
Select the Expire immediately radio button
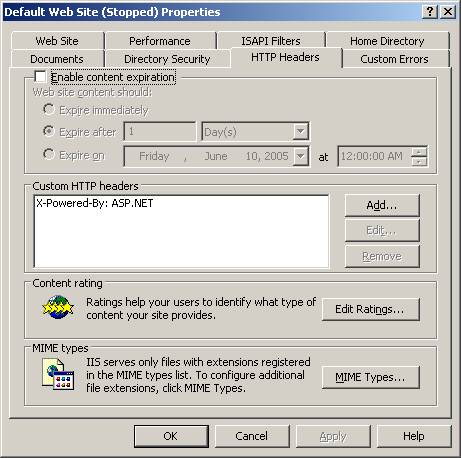(49, 109)
